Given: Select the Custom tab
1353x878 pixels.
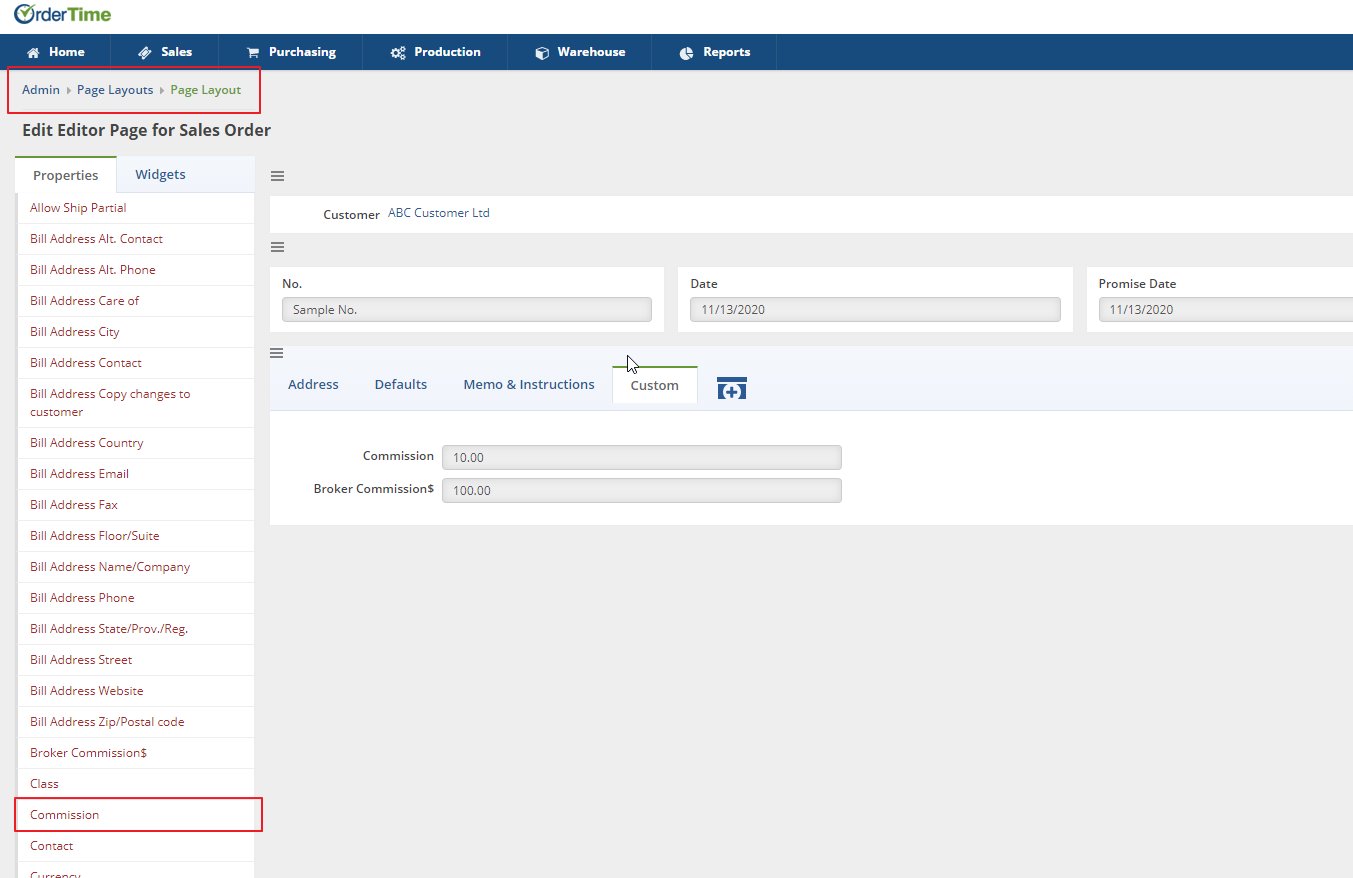Looking at the screenshot, I should [x=655, y=385].
